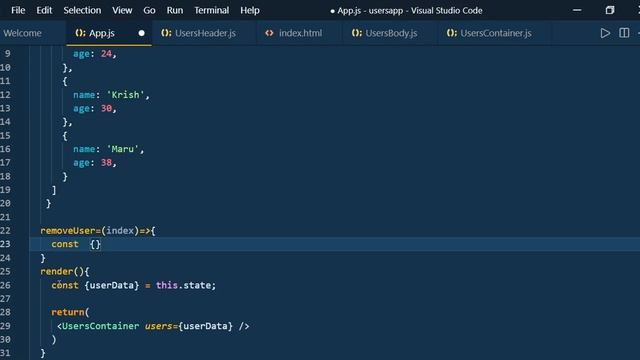Click line number 25 in the gutter
Image resolution: width=640 pixels, height=360 pixels.
click(5, 271)
